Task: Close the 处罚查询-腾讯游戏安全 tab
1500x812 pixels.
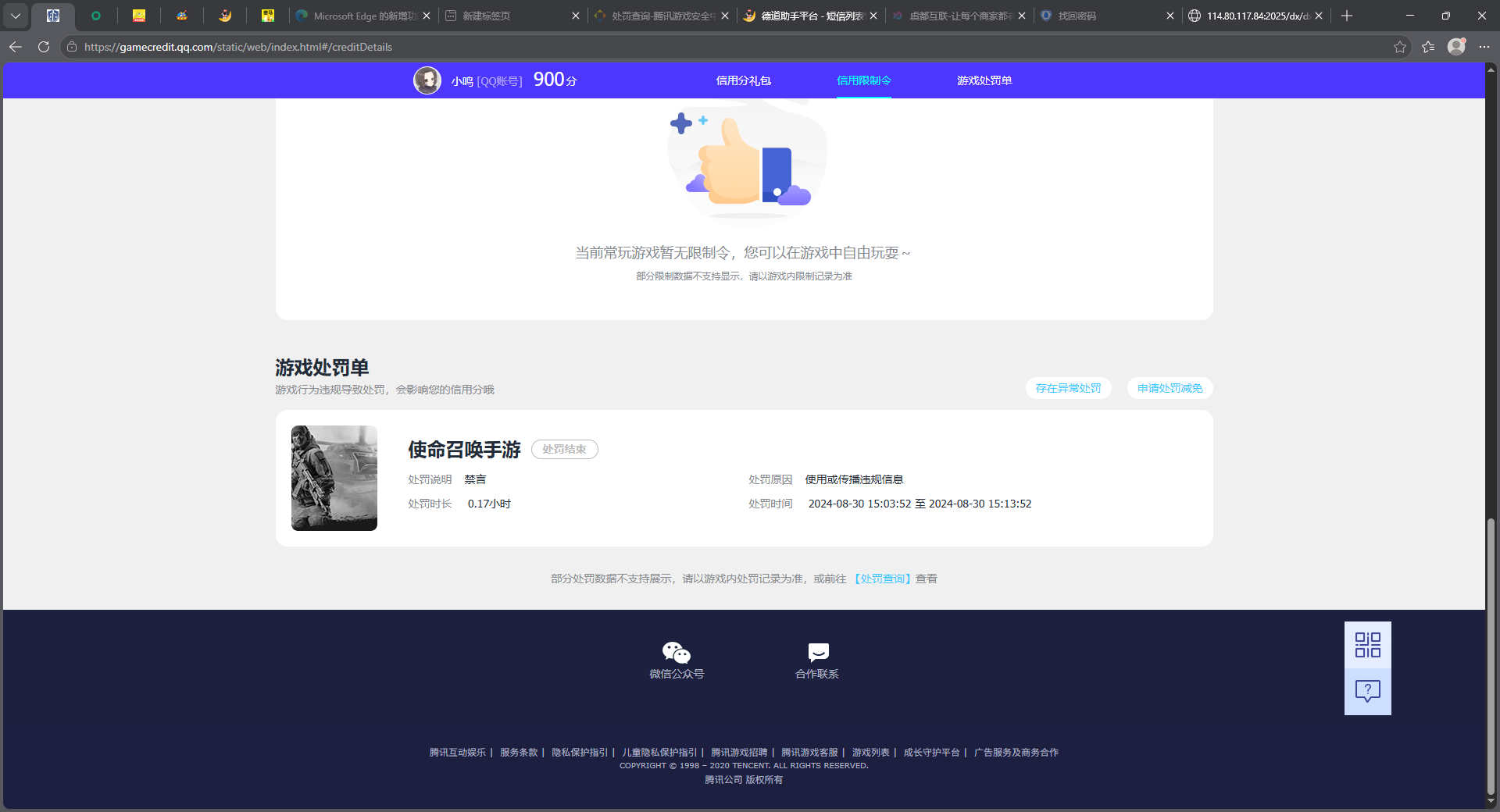Action: pos(725,16)
